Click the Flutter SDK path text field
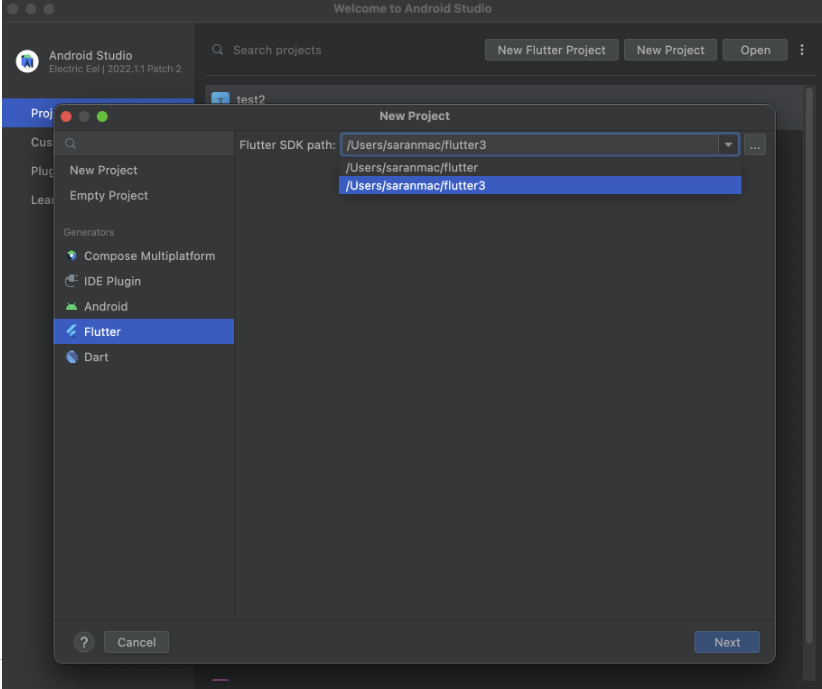The image size is (822, 689). (x=529, y=145)
